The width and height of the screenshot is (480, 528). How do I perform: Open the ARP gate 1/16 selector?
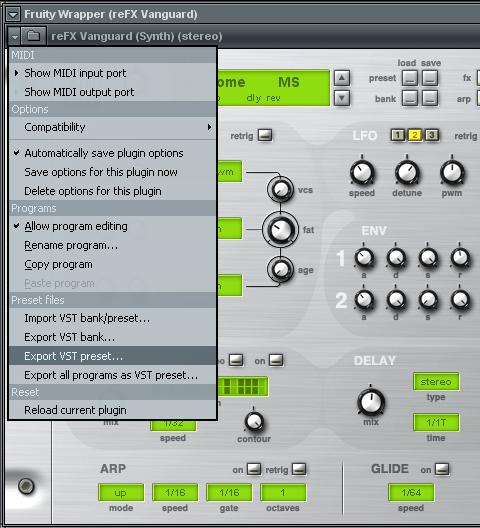(229, 492)
